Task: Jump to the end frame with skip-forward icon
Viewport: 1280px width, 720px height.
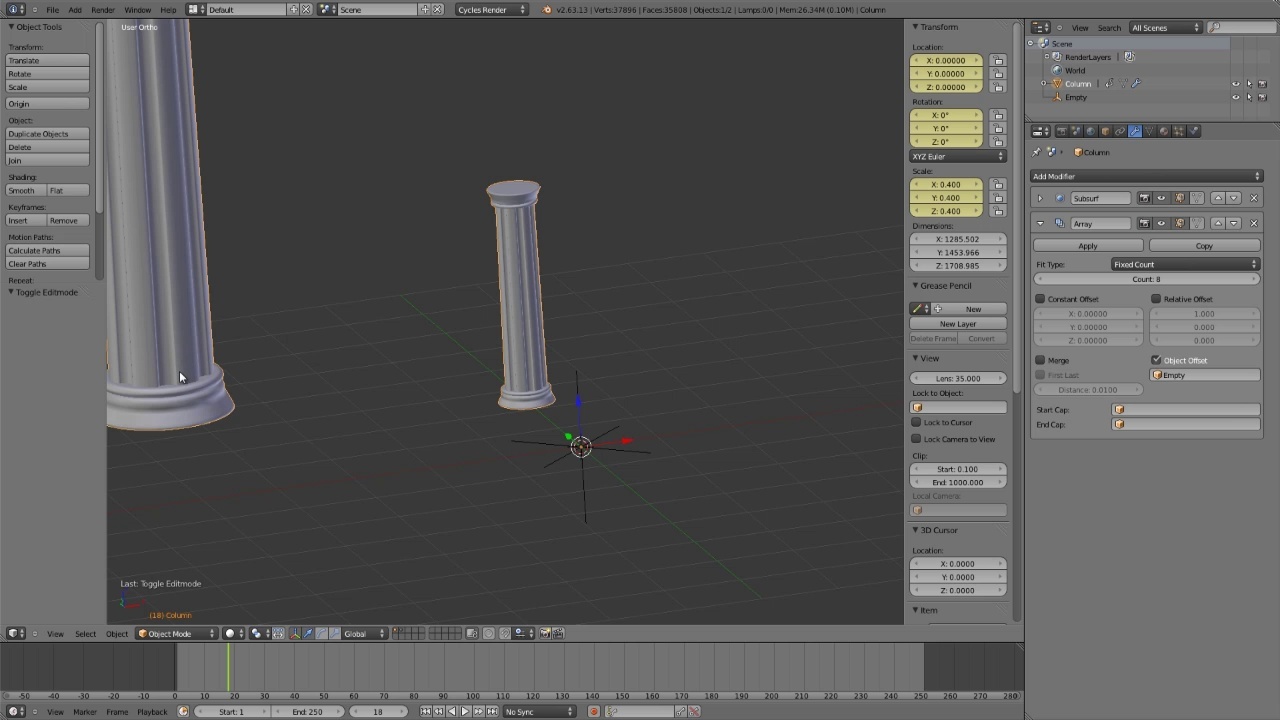Action: tap(492, 711)
